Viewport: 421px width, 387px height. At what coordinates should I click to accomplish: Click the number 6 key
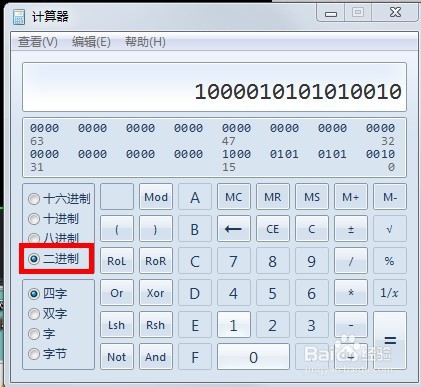[x=312, y=293]
